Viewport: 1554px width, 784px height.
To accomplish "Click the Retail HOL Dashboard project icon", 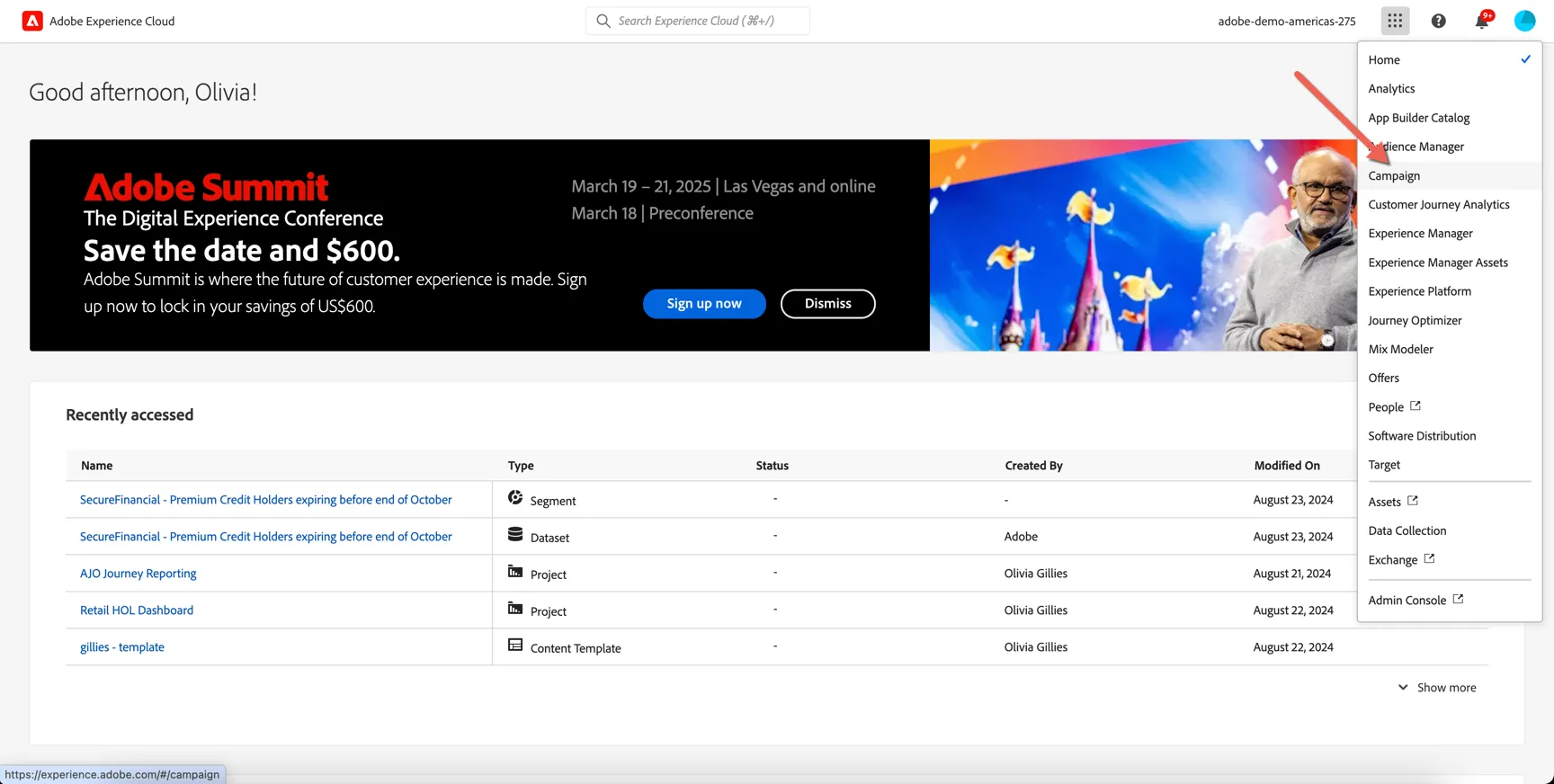I will [515, 609].
